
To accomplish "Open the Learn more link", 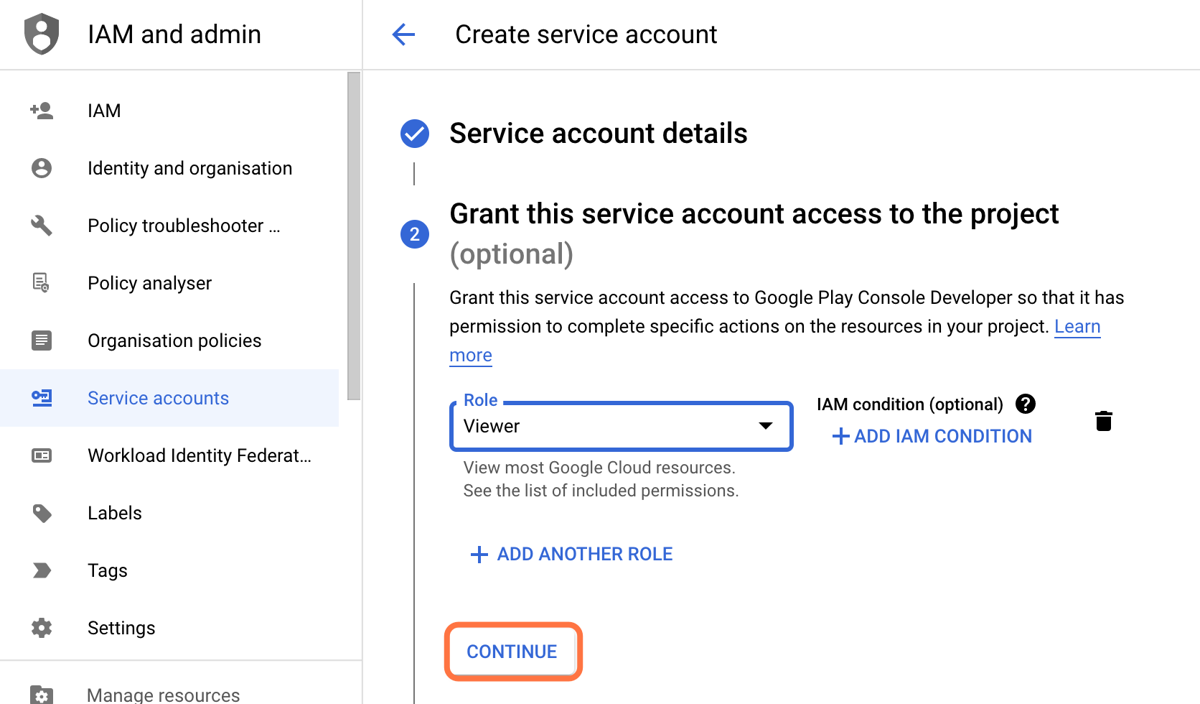I will (1077, 327).
